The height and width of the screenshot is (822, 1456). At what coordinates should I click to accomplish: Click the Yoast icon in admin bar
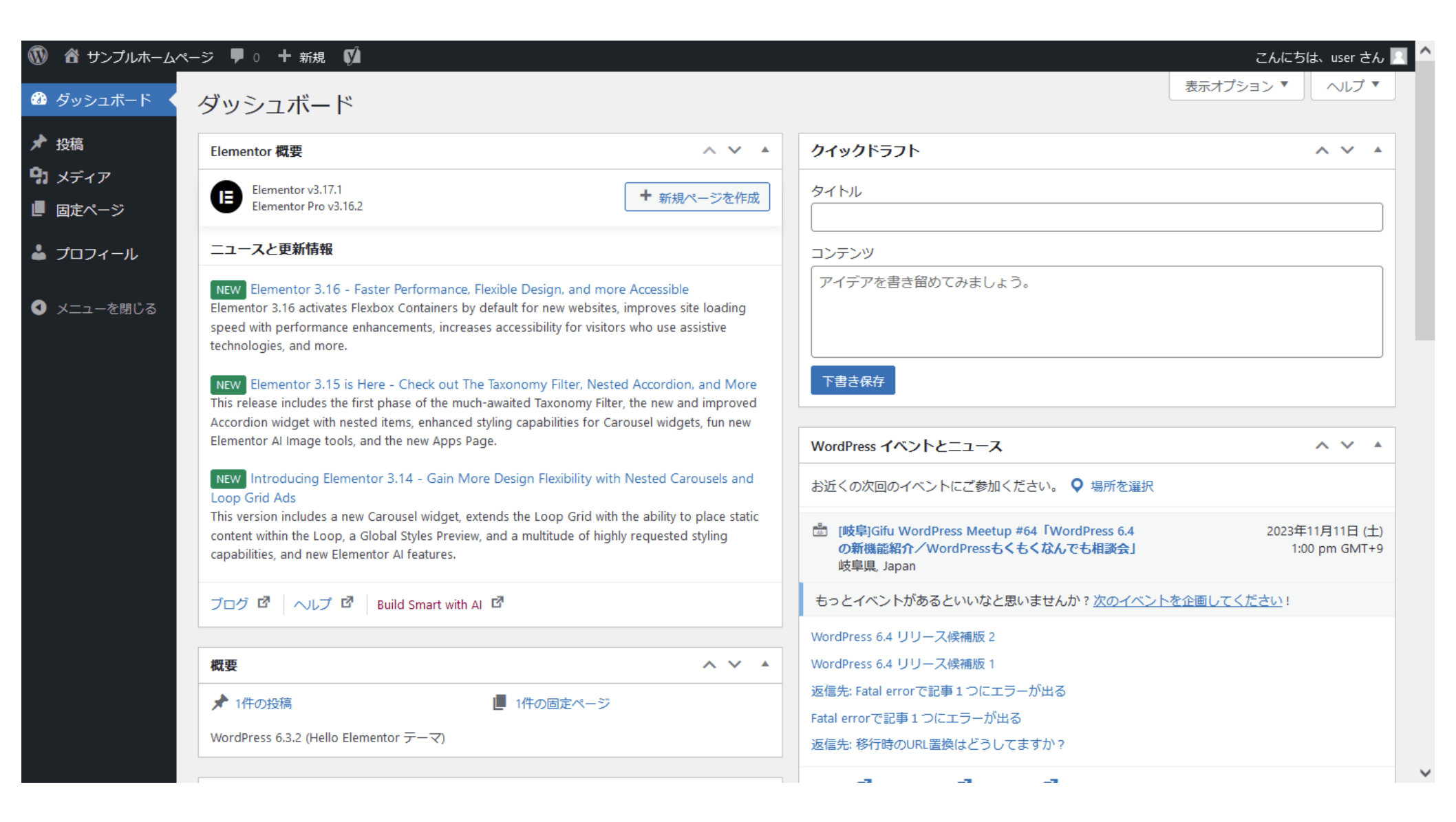tap(352, 56)
